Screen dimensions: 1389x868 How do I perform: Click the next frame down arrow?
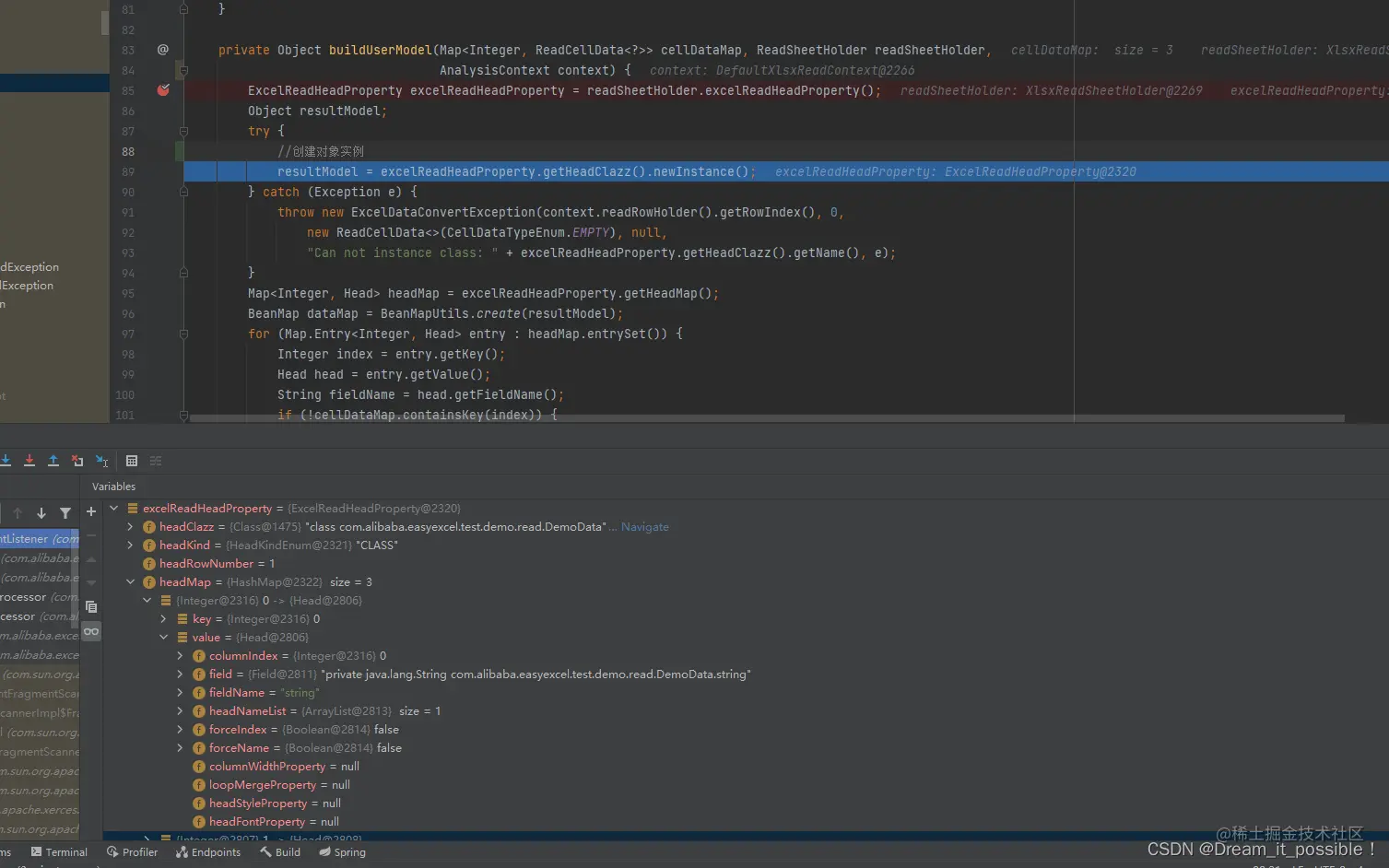[x=41, y=513]
